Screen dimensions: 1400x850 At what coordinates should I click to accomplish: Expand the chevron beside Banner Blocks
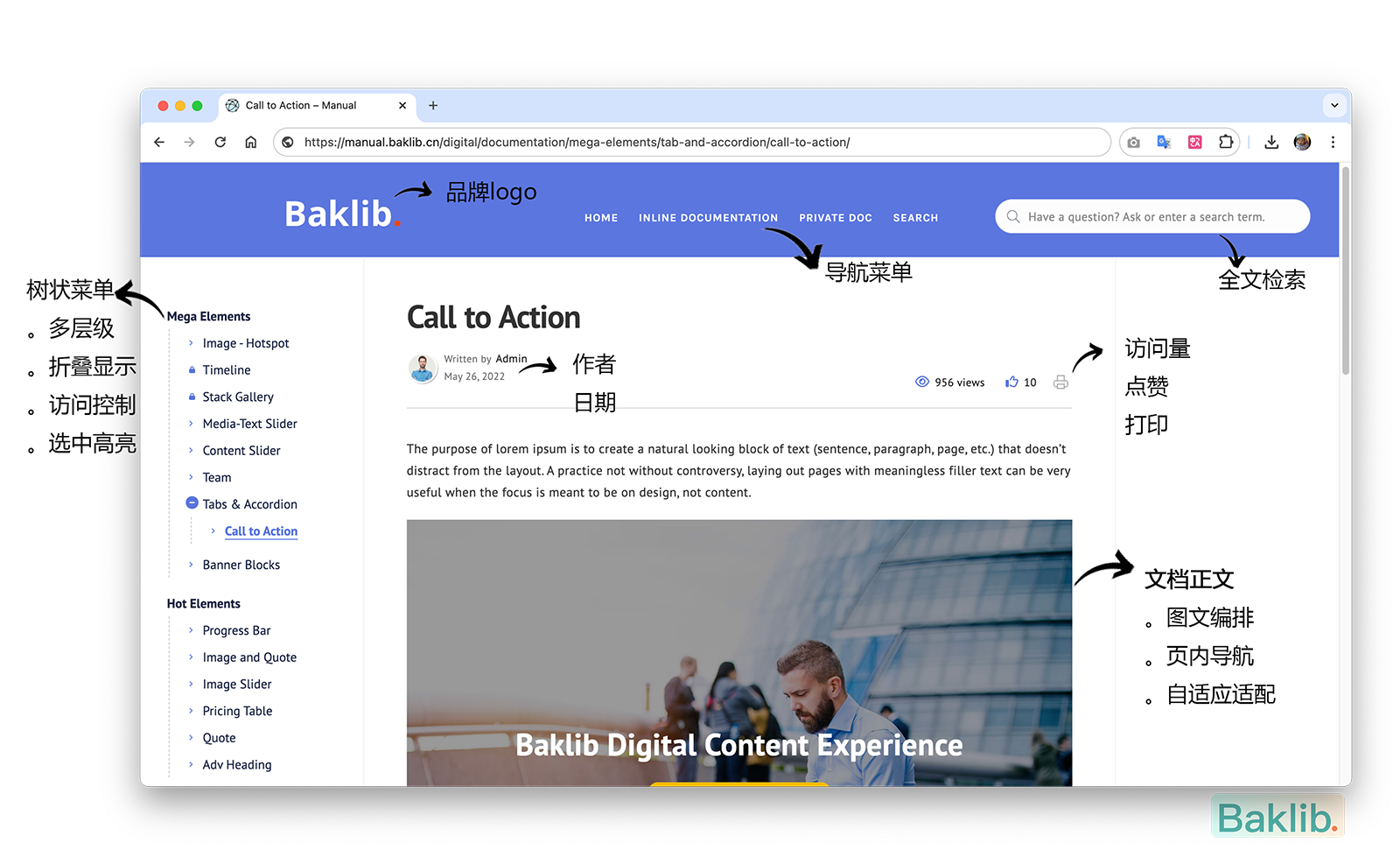point(191,565)
